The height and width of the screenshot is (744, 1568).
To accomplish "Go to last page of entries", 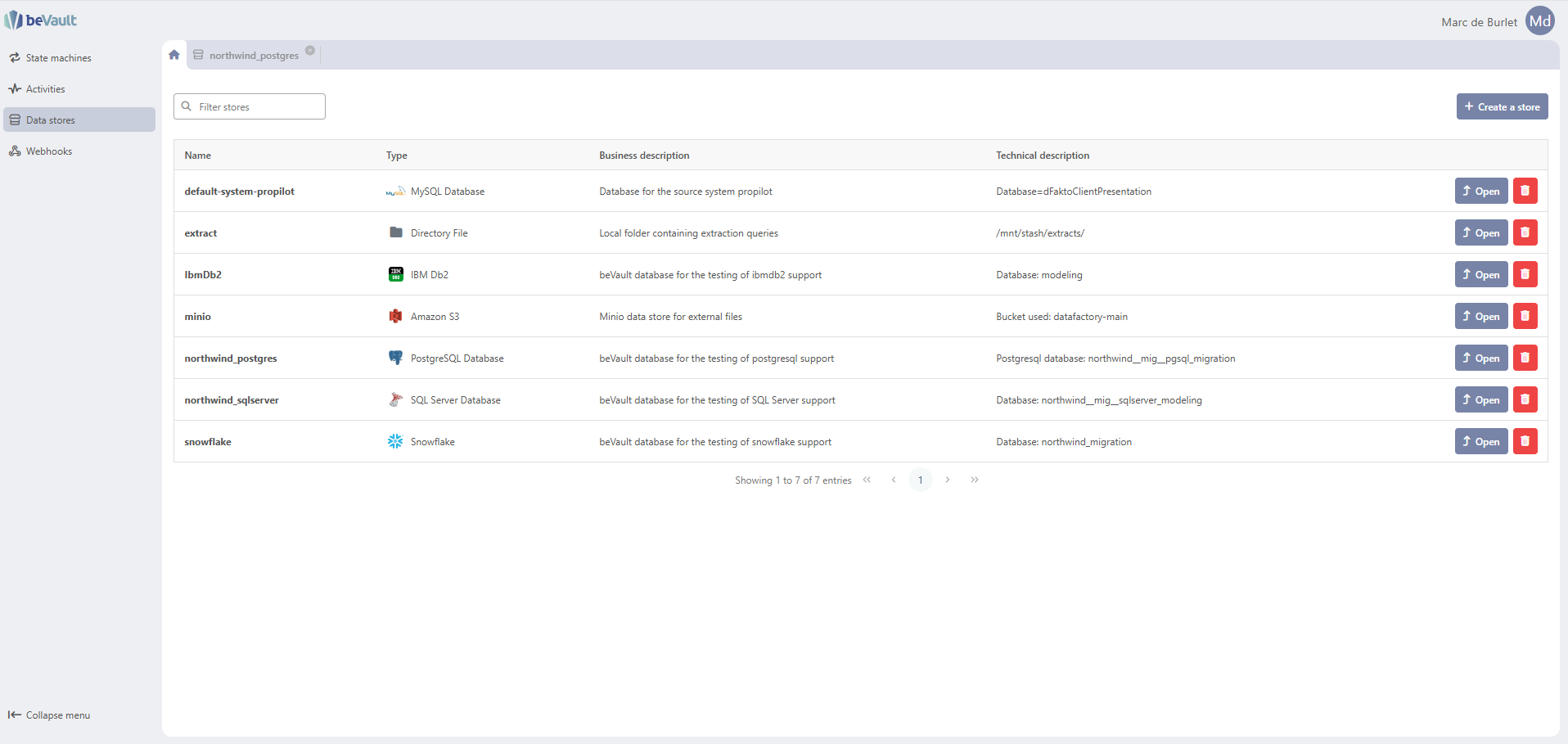I will click(x=975, y=480).
